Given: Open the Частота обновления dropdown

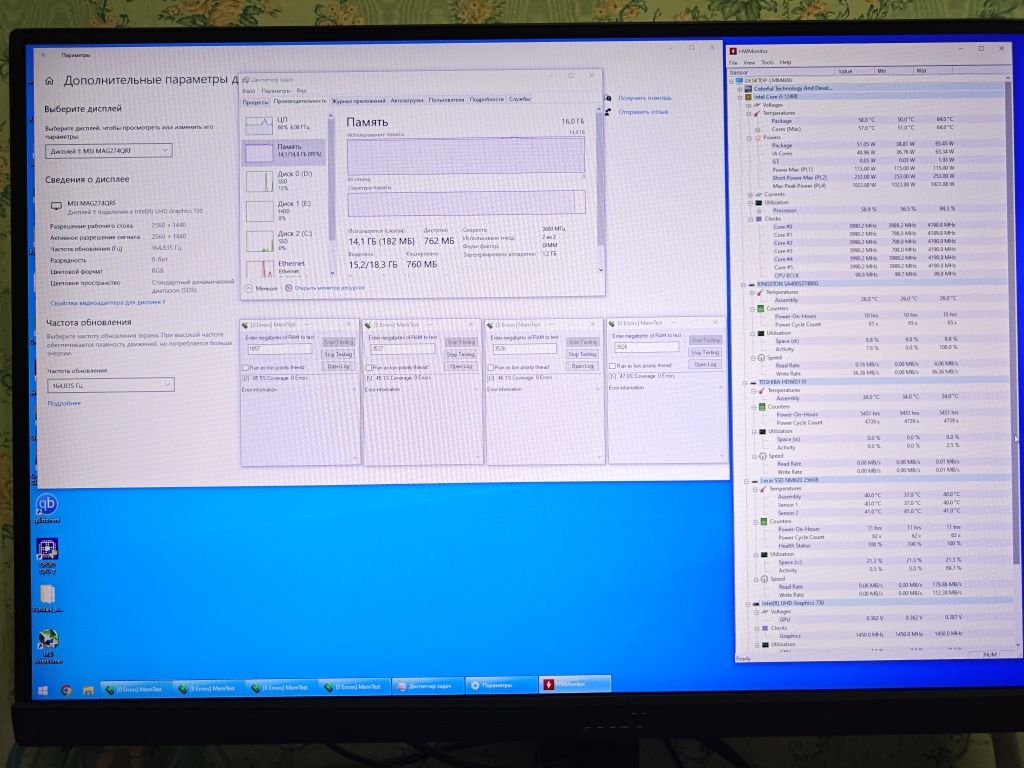Looking at the screenshot, I should click(x=110, y=385).
